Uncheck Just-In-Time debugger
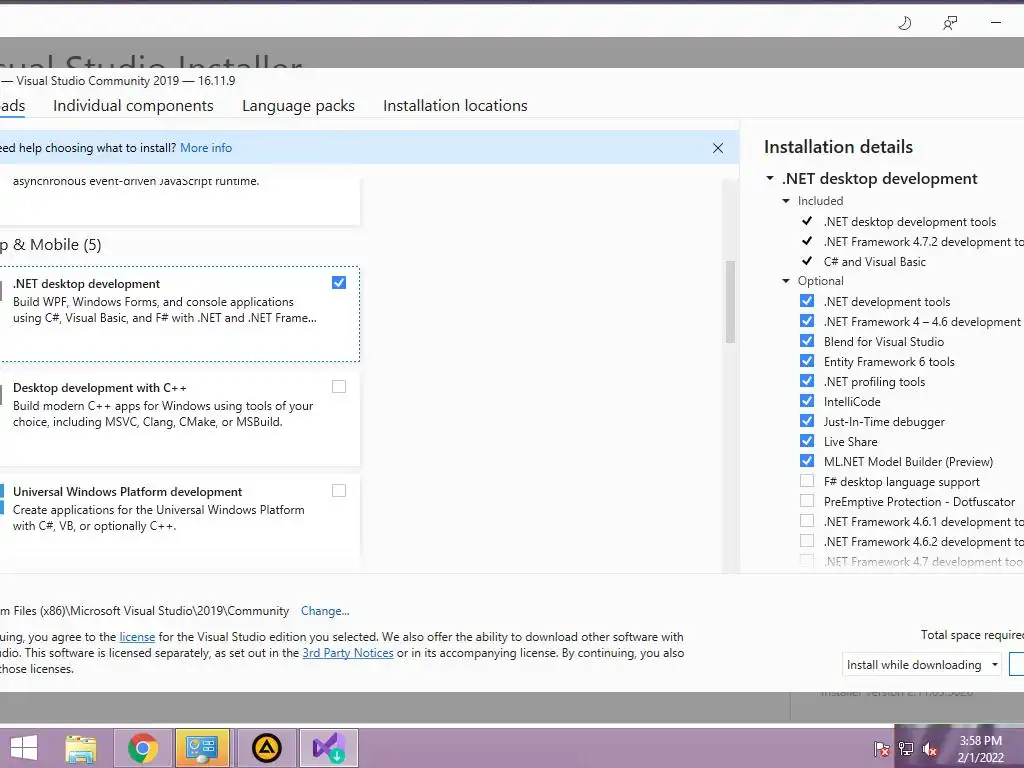Image resolution: width=1024 pixels, height=768 pixels. 807,421
